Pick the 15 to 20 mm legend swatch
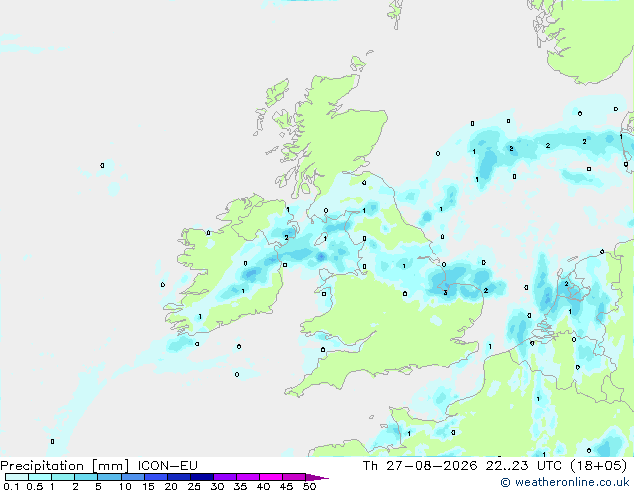 click(x=155, y=477)
